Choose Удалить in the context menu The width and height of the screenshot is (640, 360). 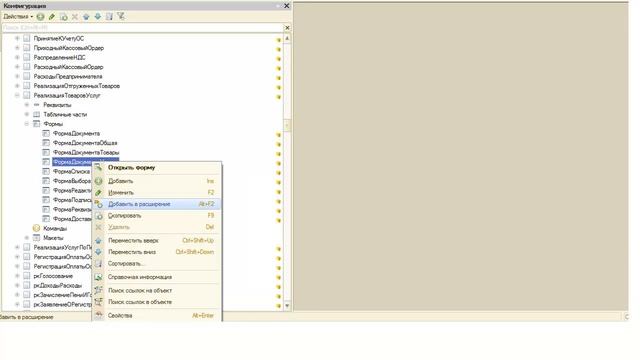tap(157, 227)
